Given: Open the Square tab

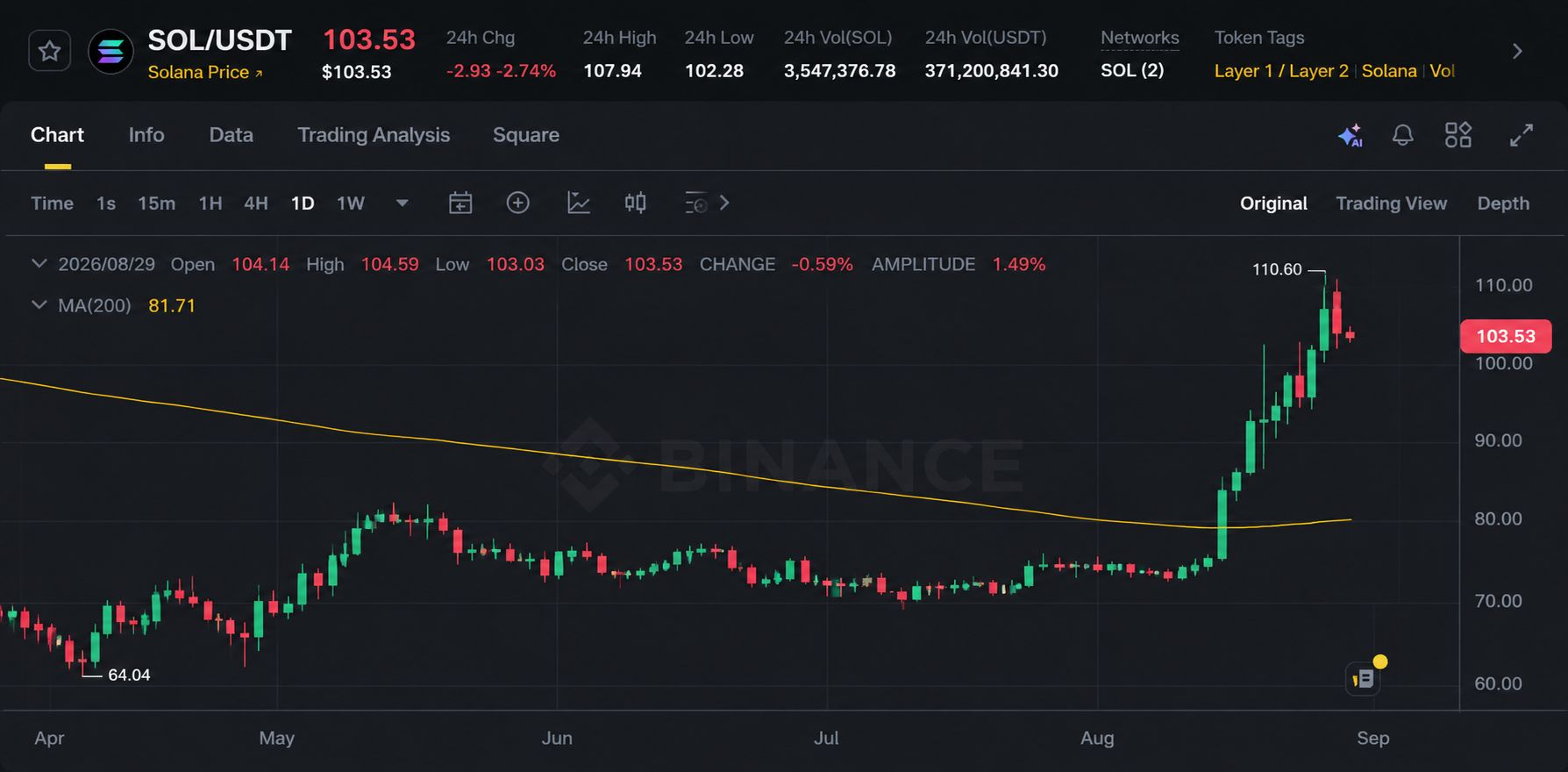Looking at the screenshot, I should click(x=526, y=135).
